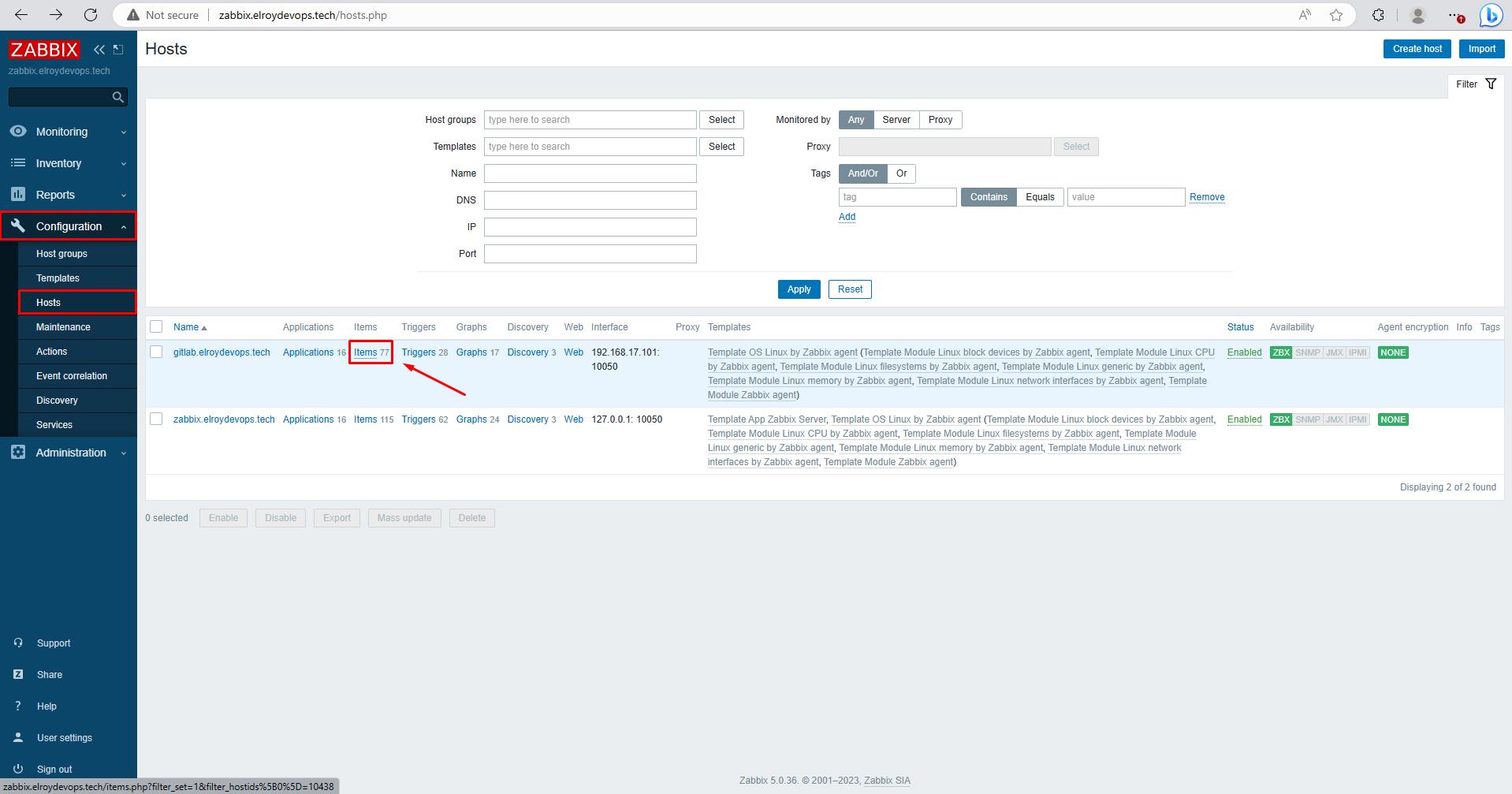Add page to favorites with star icon

pos(1336,15)
